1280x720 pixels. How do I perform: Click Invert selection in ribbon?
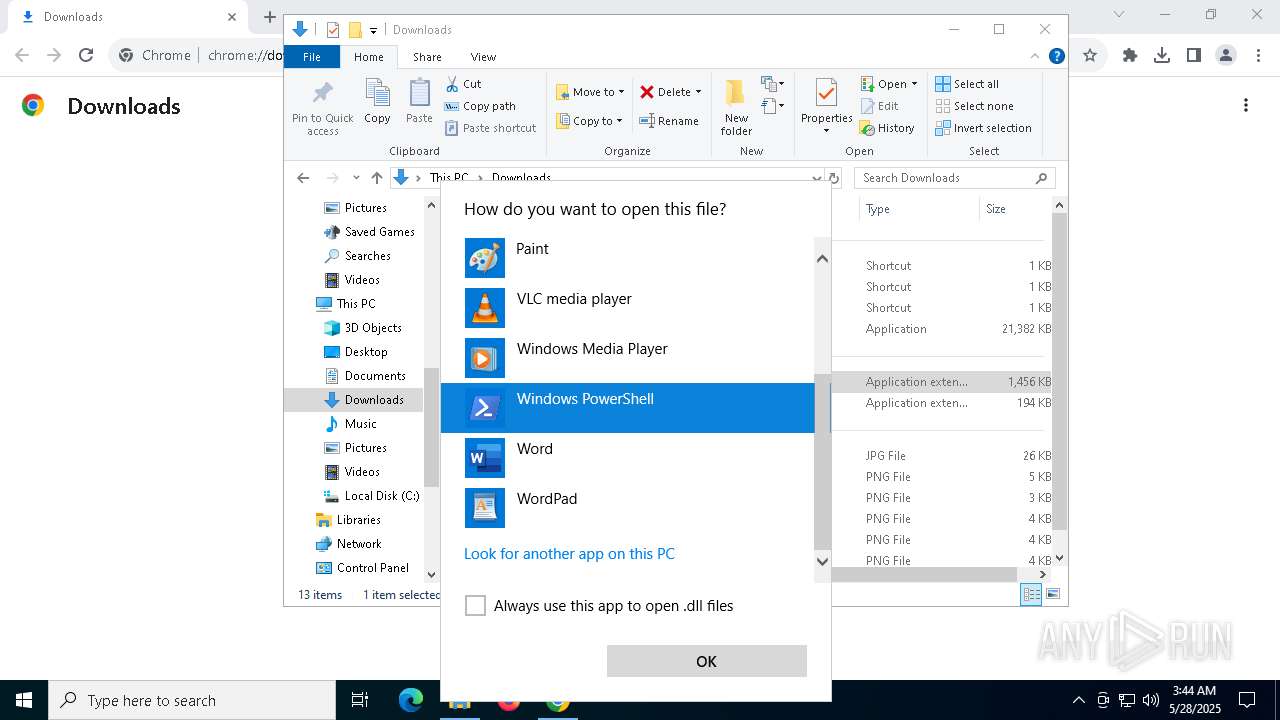[983, 128]
